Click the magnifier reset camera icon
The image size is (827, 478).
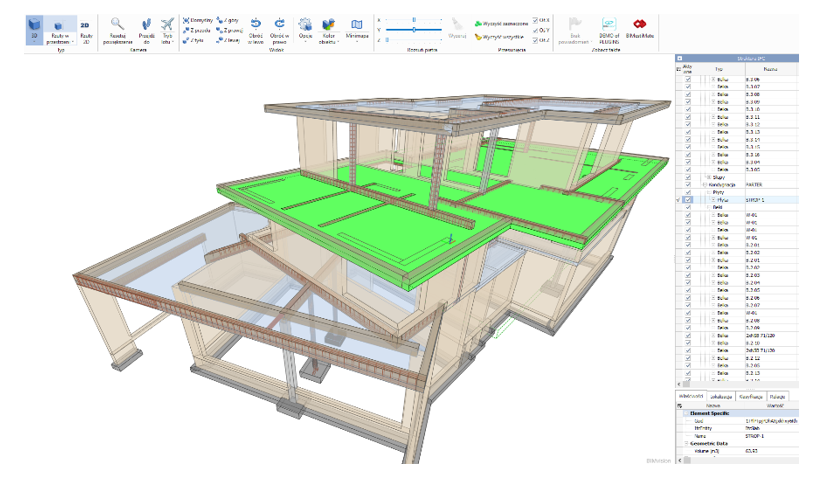pyautogui.click(x=118, y=27)
